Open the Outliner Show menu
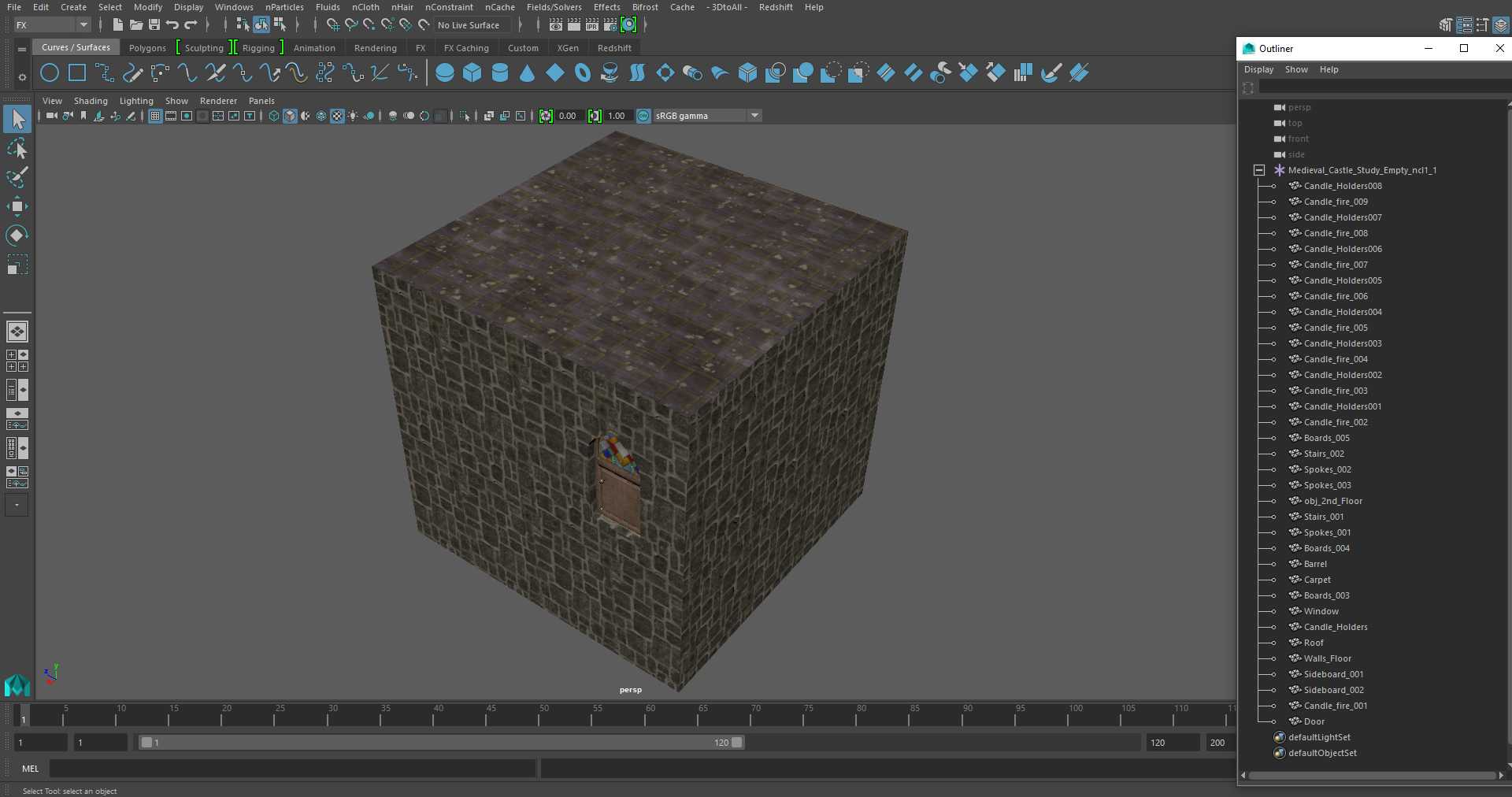 click(x=1296, y=69)
